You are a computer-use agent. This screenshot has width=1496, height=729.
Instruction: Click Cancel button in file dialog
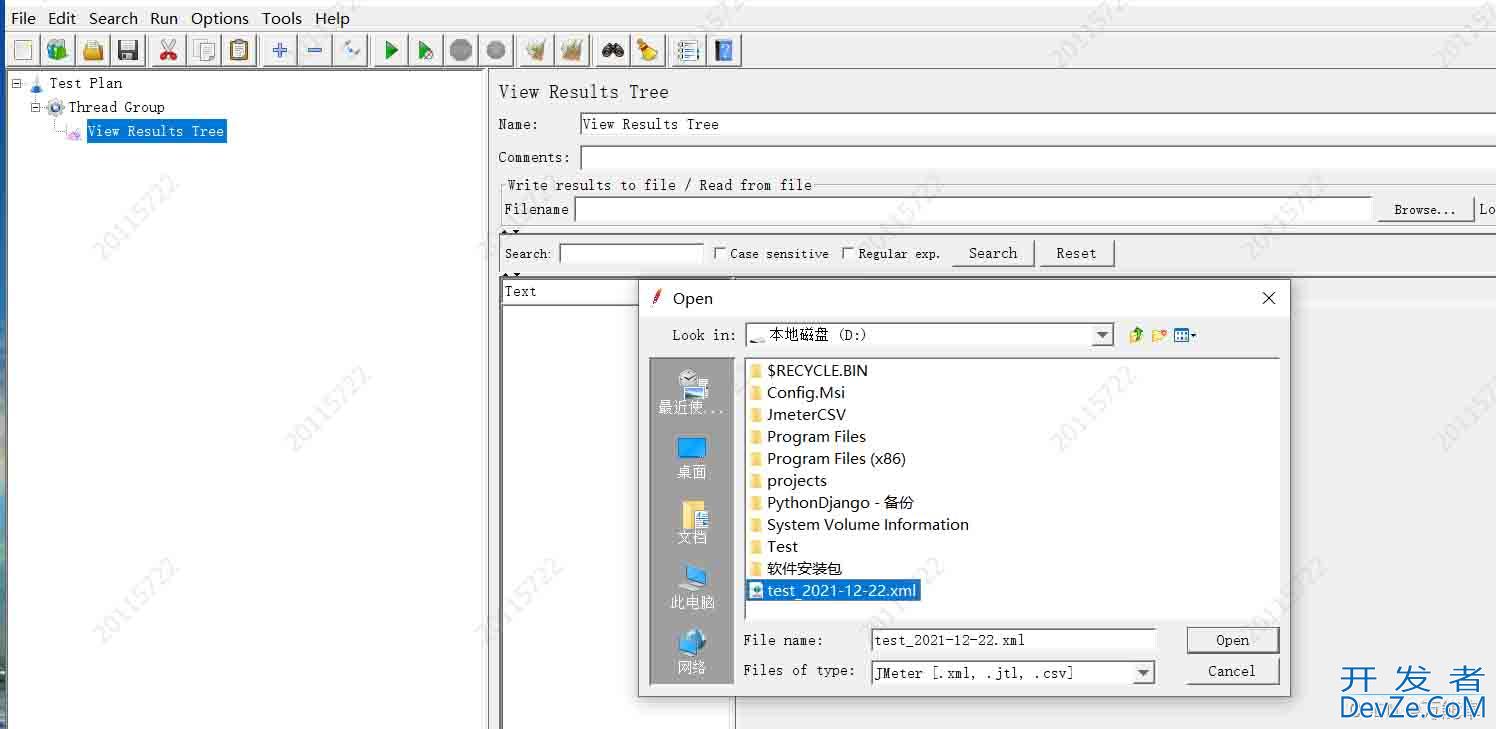(1232, 671)
